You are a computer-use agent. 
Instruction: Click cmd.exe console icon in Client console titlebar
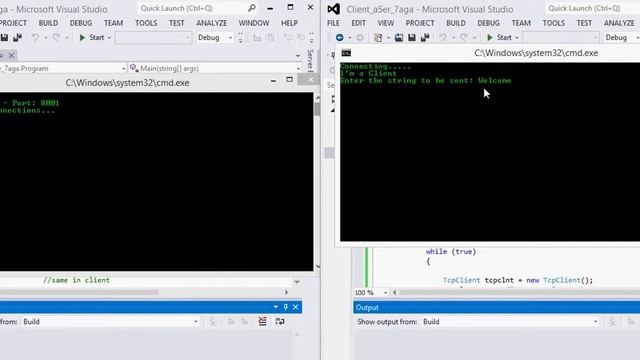(x=346, y=53)
